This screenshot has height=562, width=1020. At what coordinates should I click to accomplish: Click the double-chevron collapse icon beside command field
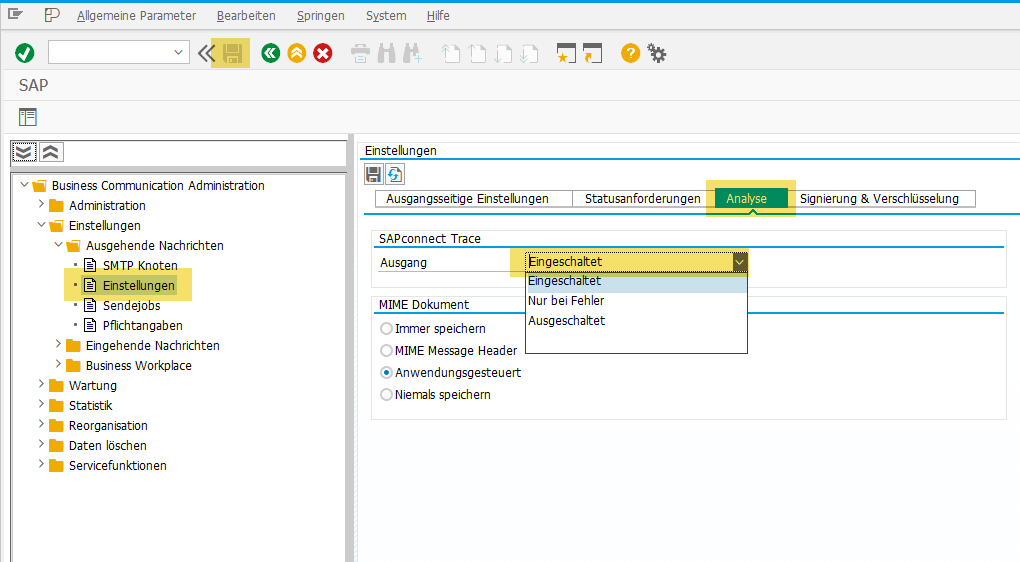click(x=206, y=53)
